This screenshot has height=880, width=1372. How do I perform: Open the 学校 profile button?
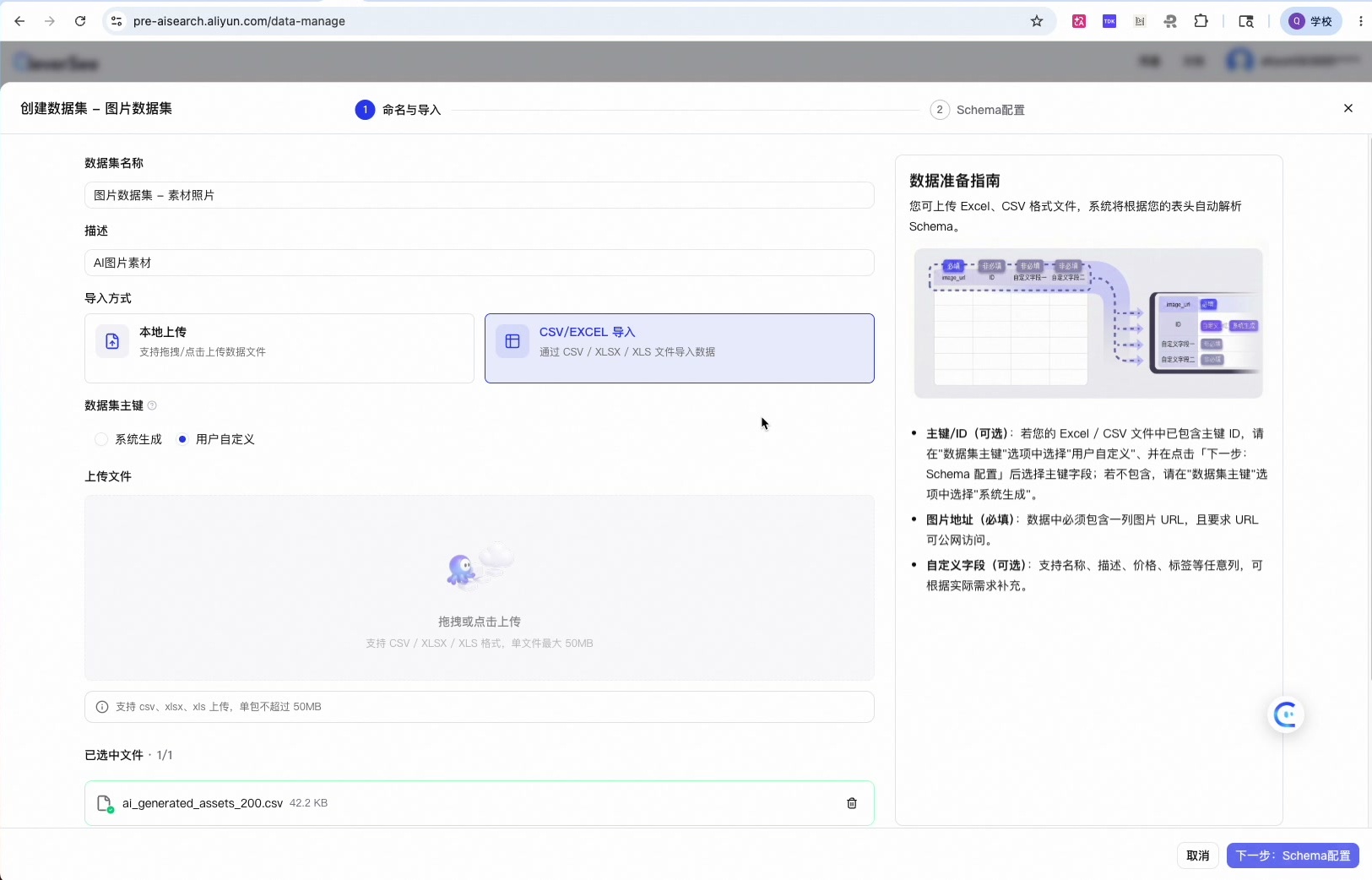click(1311, 21)
